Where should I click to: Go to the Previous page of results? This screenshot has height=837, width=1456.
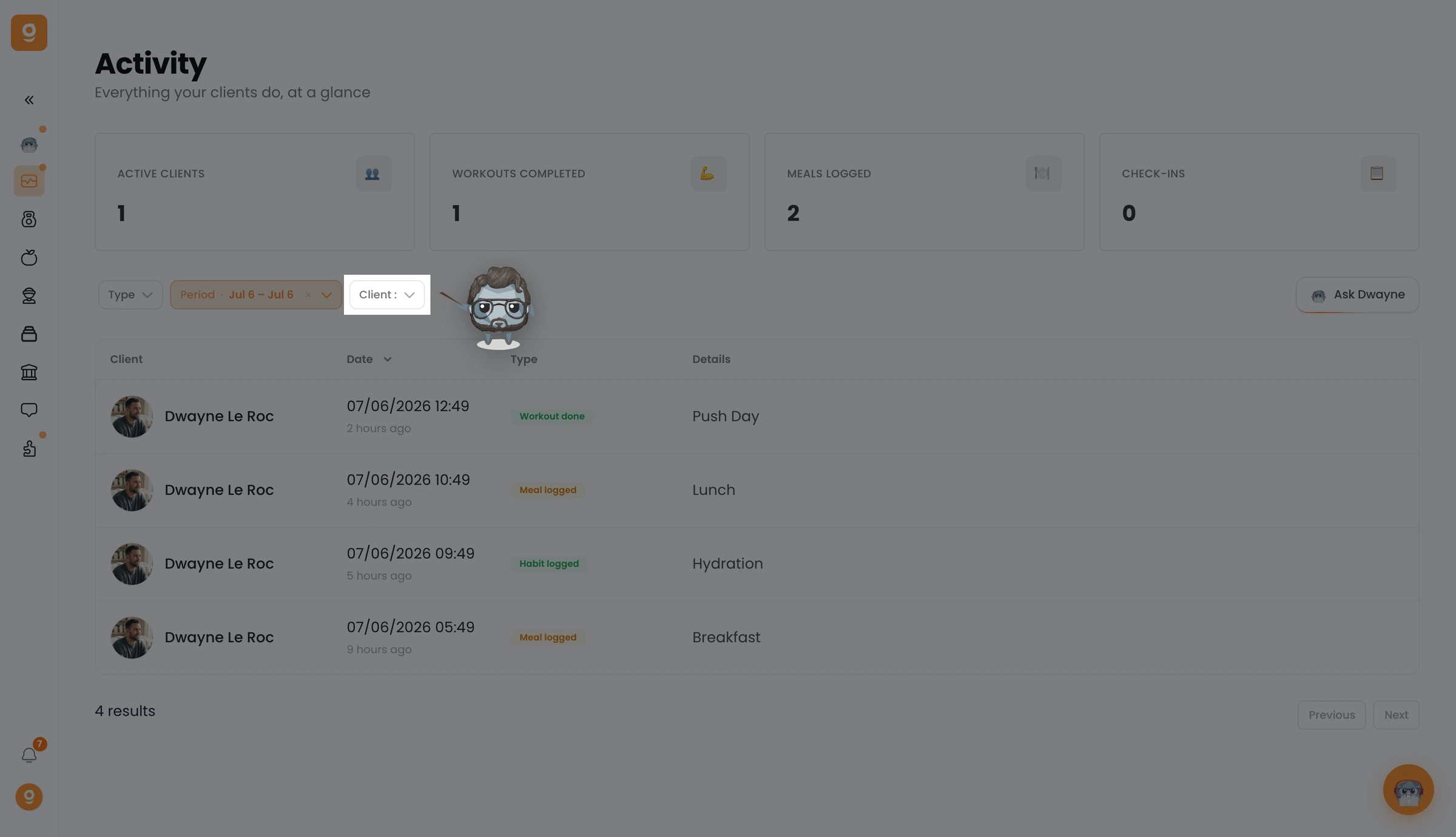coord(1332,715)
